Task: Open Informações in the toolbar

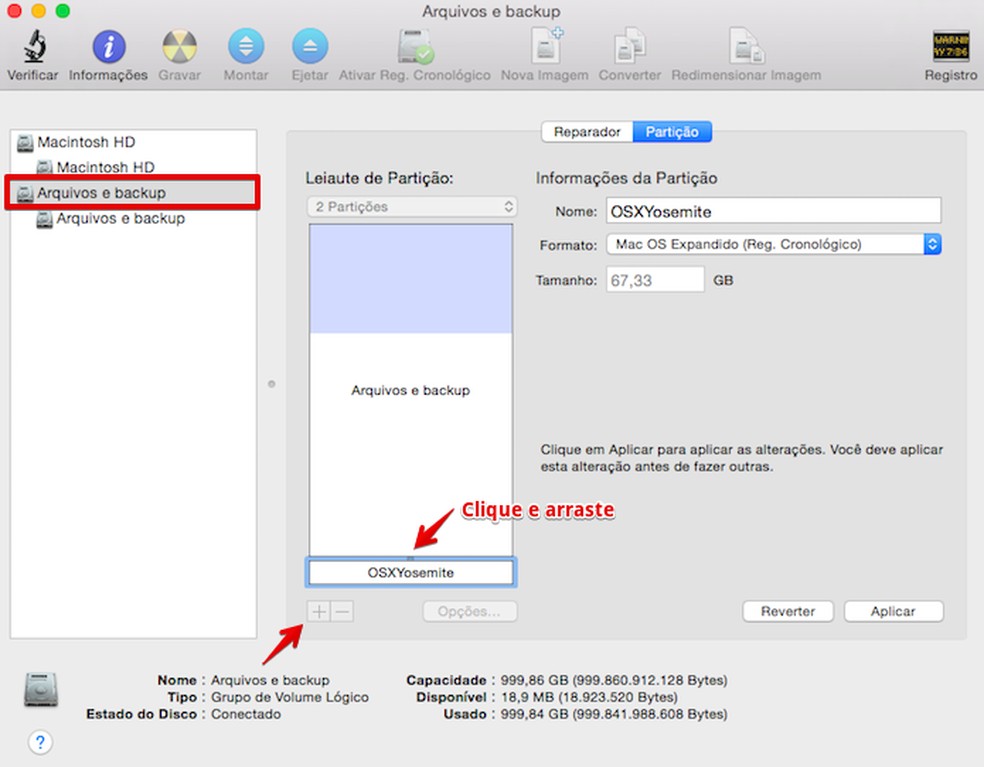Action: [109, 47]
